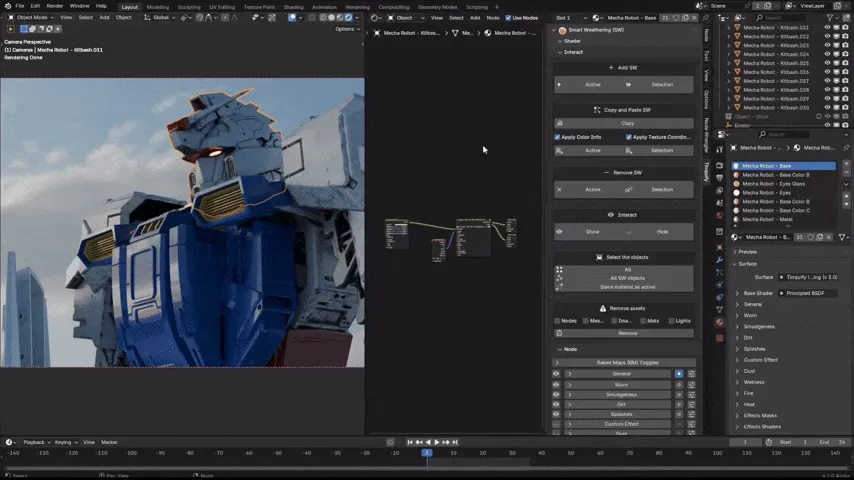Open node editor Object type dropdown
The height and width of the screenshot is (480, 854).
[x=405, y=17]
